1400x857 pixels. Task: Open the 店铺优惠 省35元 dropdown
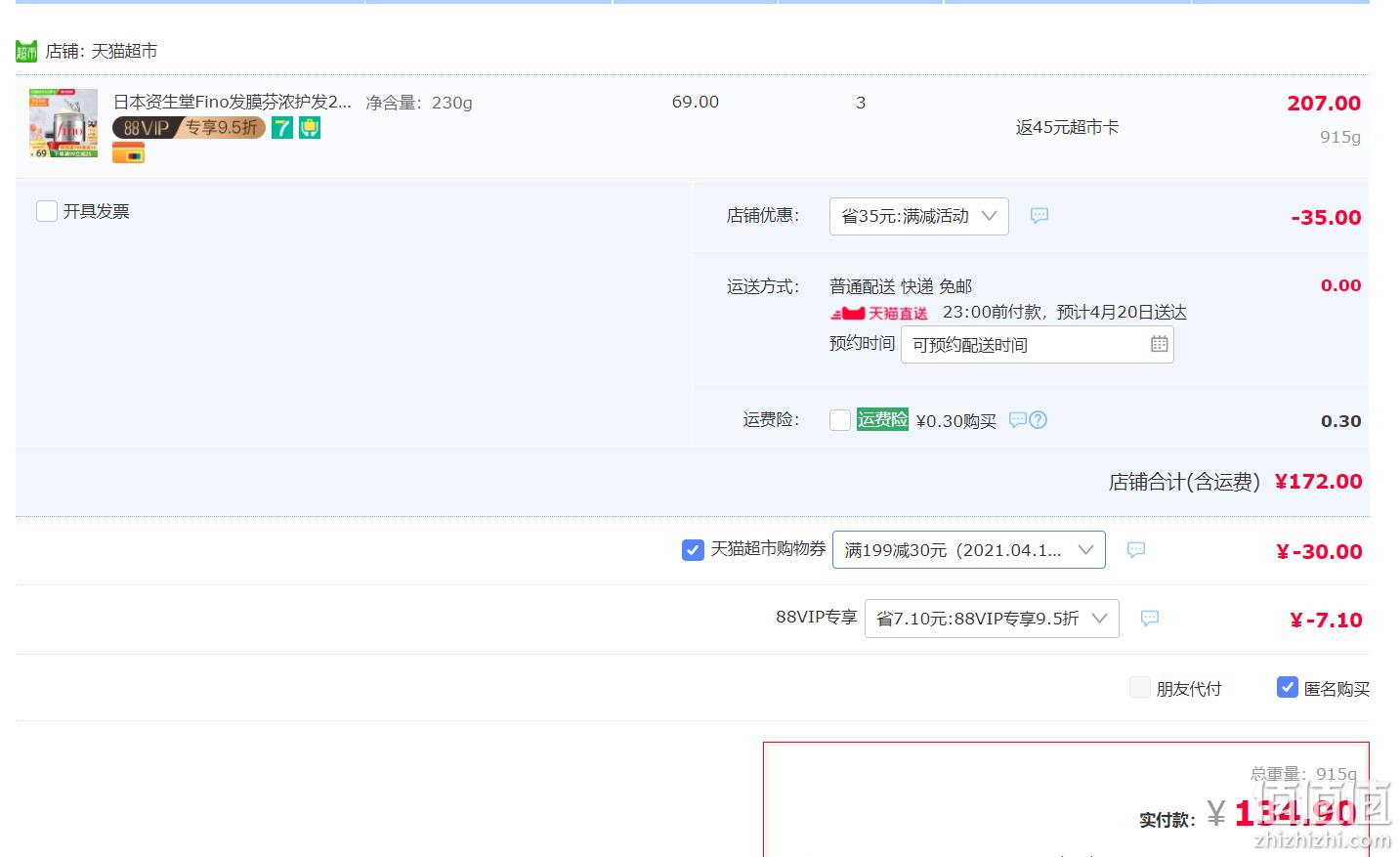(919, 216)
